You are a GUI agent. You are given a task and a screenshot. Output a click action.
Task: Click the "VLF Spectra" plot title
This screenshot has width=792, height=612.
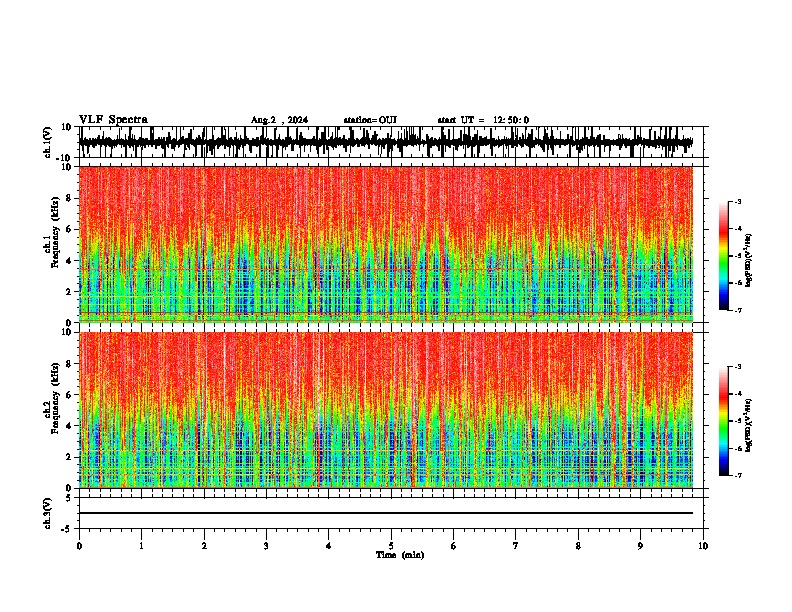pyautogui.click(x=113, y=120)
